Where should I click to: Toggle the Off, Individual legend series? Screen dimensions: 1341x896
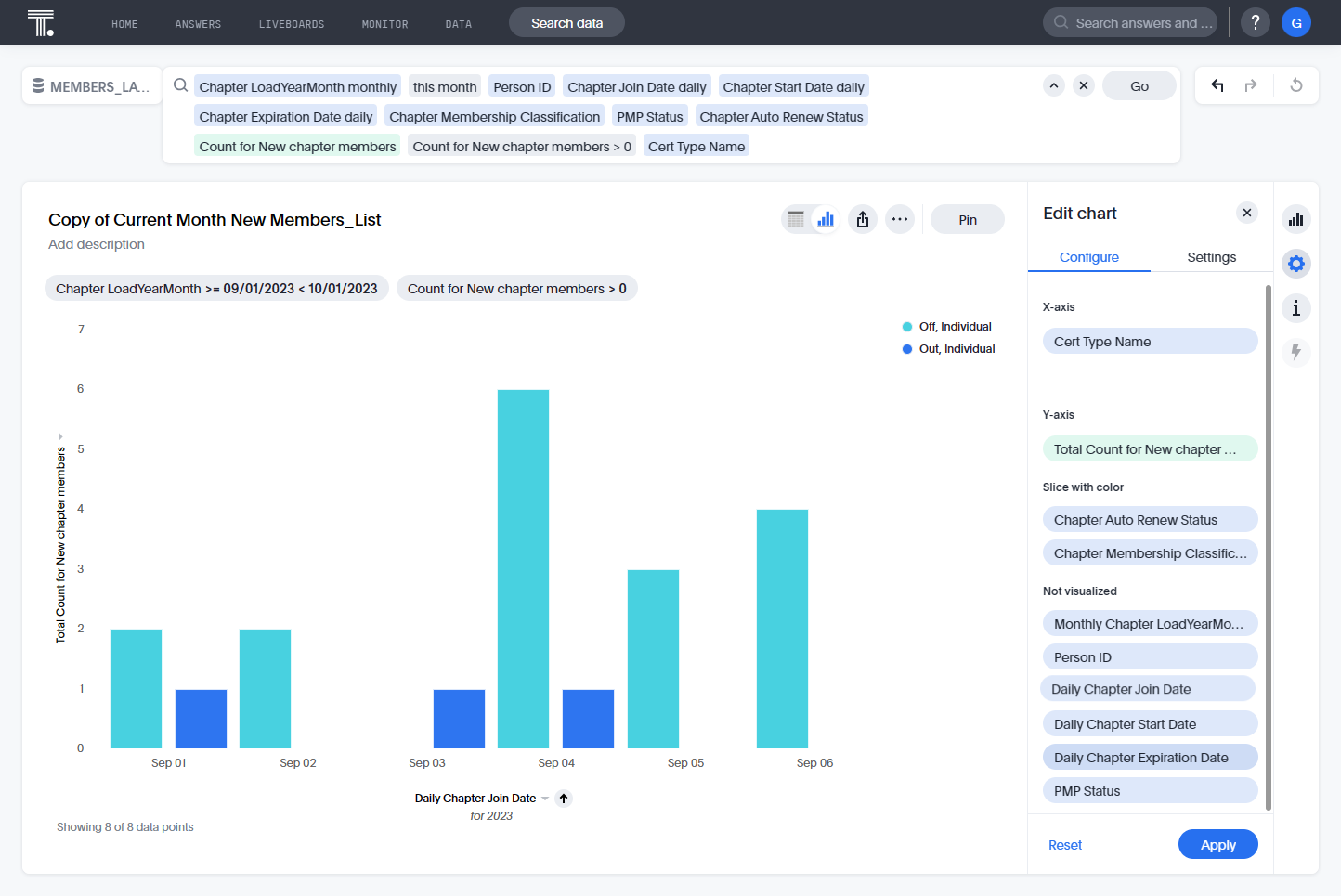point(947,327)
